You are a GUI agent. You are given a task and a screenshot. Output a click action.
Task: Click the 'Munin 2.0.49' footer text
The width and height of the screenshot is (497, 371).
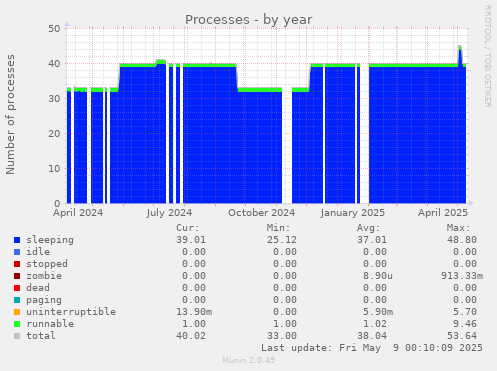point(249,360)
